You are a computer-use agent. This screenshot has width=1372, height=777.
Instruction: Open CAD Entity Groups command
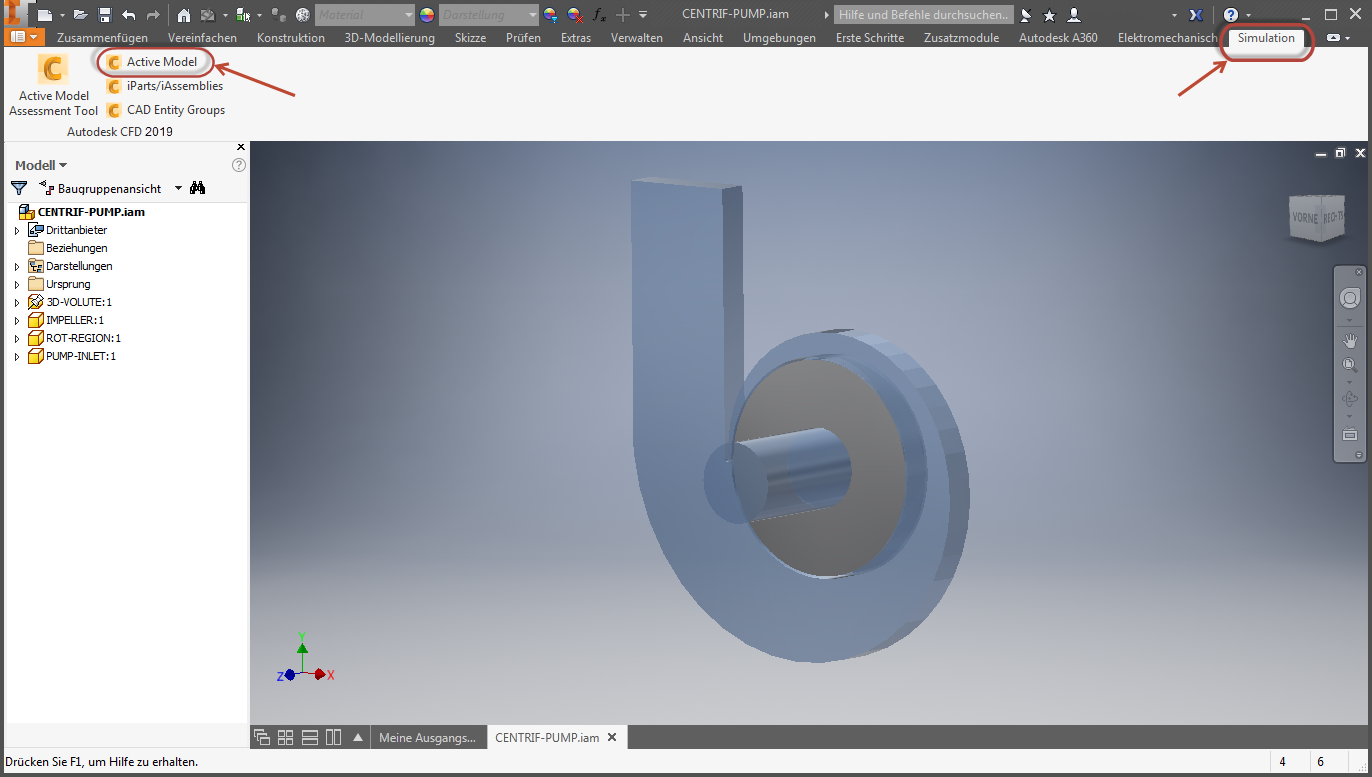point(166,110)
